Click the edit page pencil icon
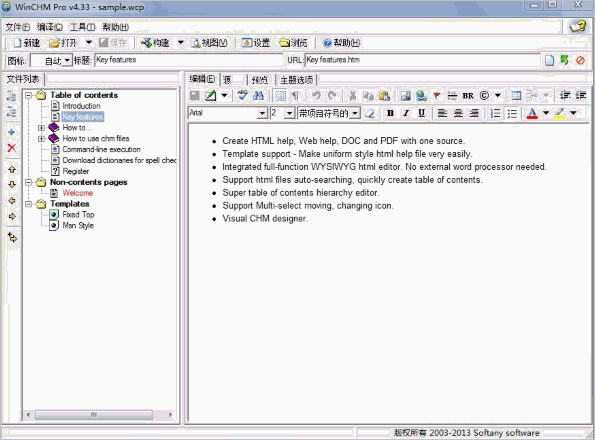The width and height of the screenshot is (595, 440). (x=211, y=96)
